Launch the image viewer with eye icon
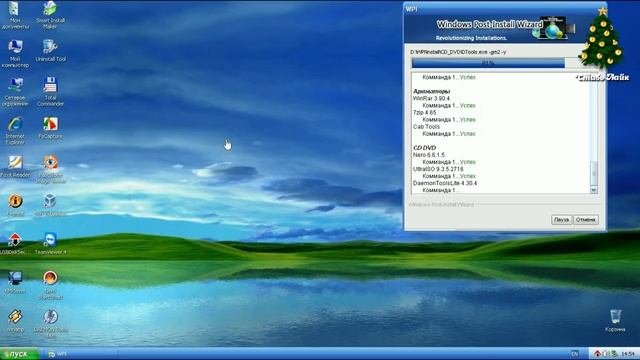Screen dimensions: 640x360 click(50, 169)
